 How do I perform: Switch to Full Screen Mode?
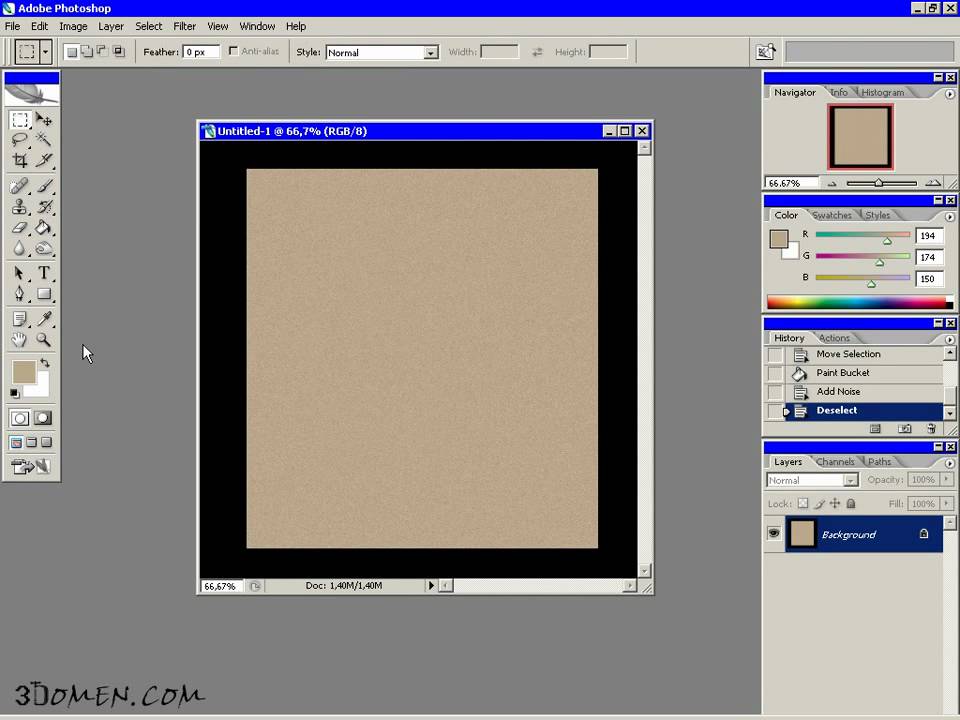click(46, 442)
